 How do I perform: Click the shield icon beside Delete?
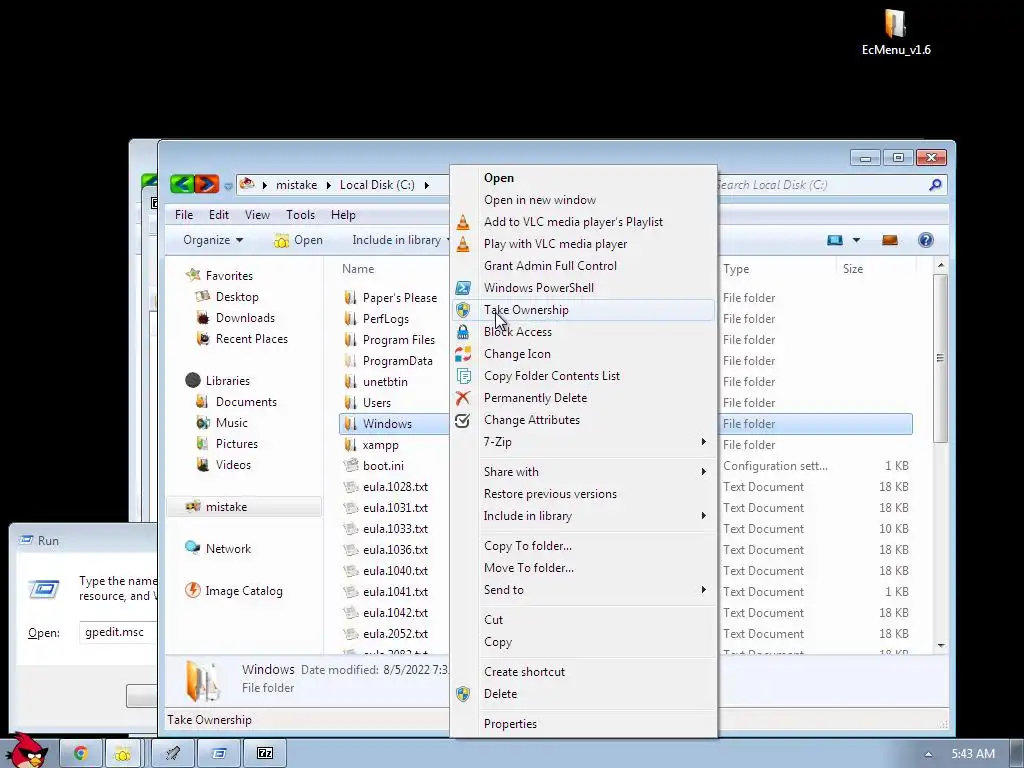click(x=463, y=694)
